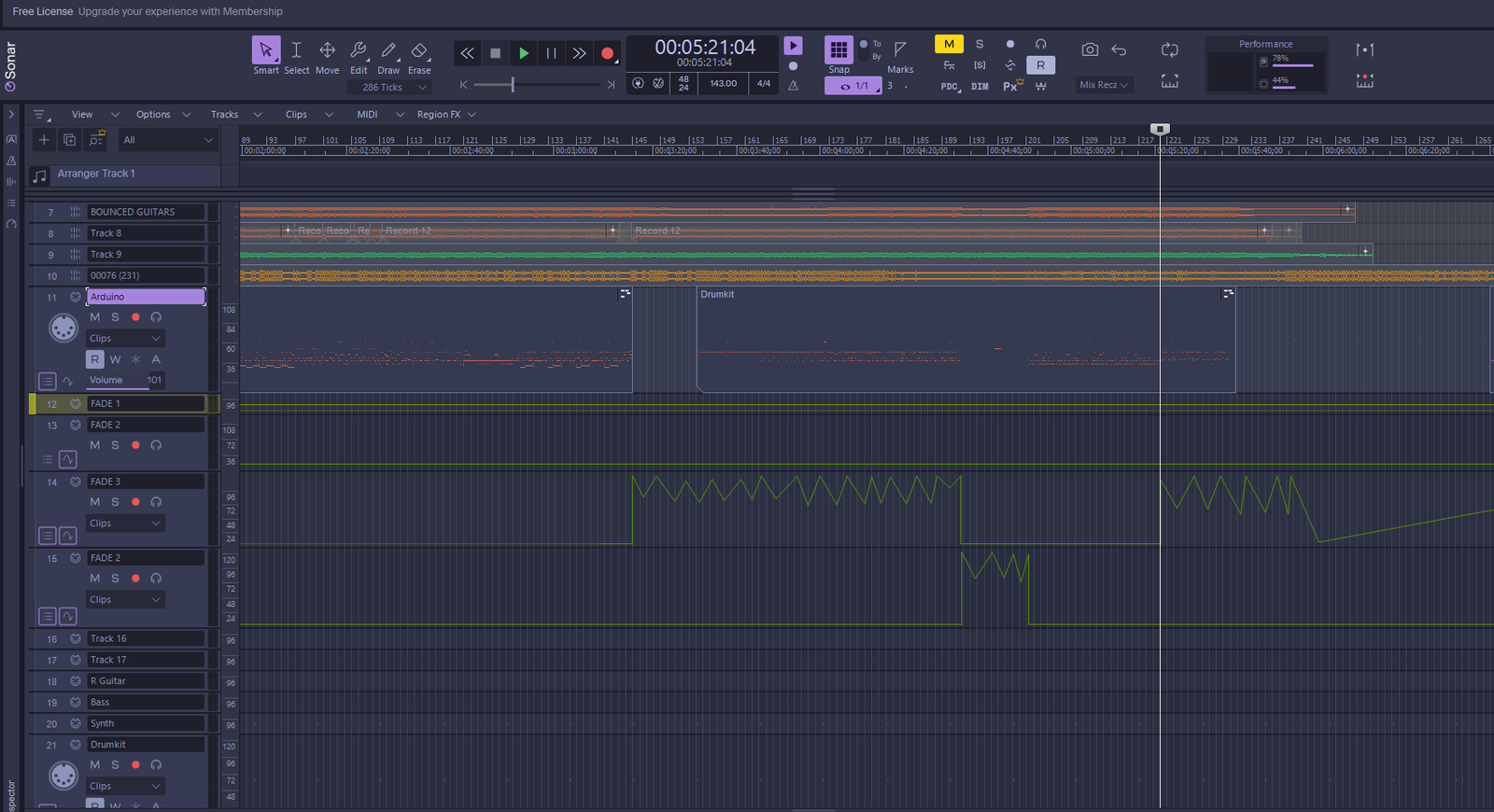The width and height of the screenshot is (1494, 812).
Task: Click the now-time playhead marker
Action: pyautogui.click(x=1160, y=129)
